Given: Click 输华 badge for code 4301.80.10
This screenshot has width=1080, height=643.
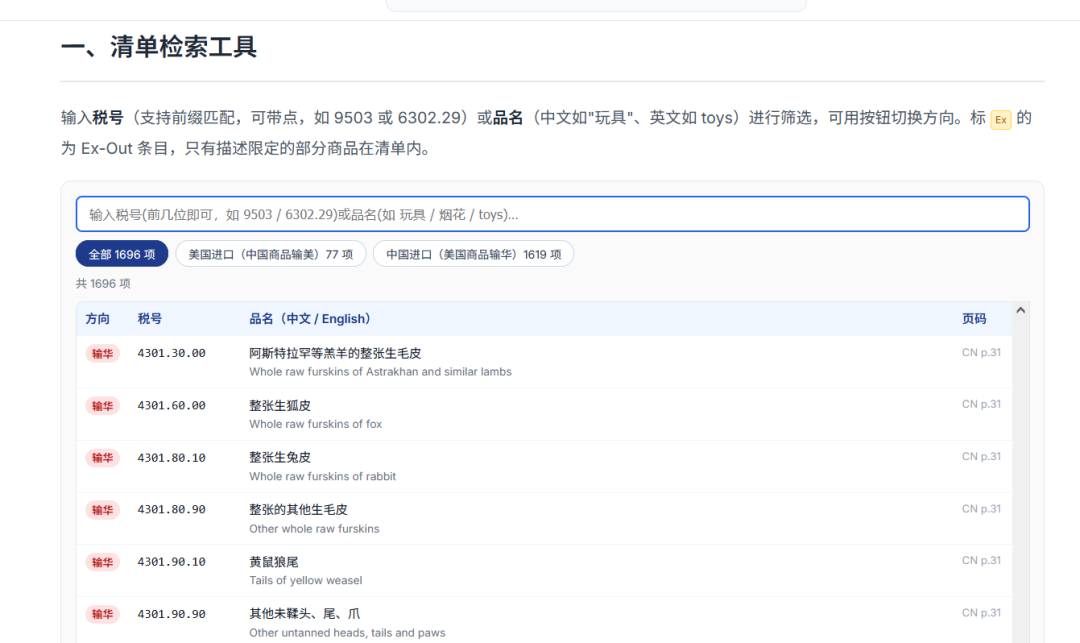Looking at the screenshot, I should click(x=103, y=458).
